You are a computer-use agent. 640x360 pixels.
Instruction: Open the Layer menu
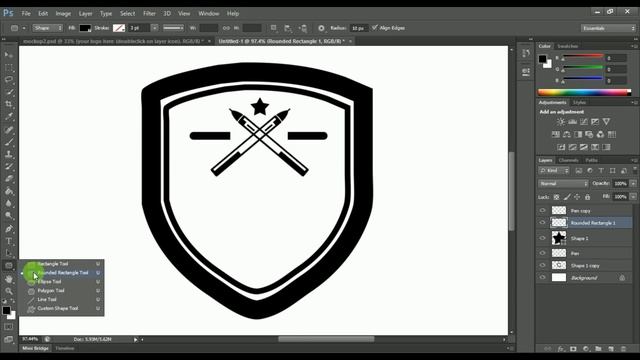tap(85, 13)
